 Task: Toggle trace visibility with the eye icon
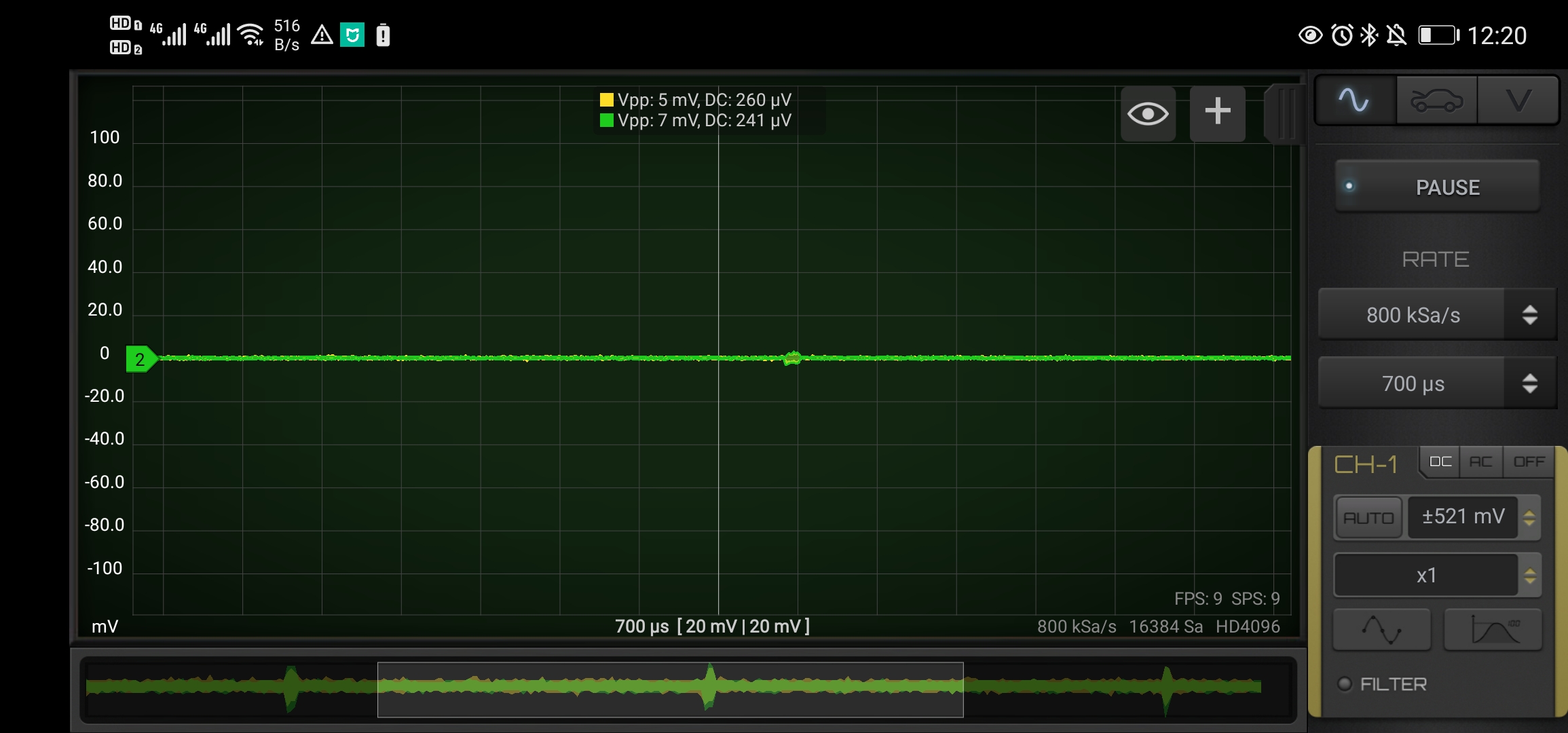1148,113
